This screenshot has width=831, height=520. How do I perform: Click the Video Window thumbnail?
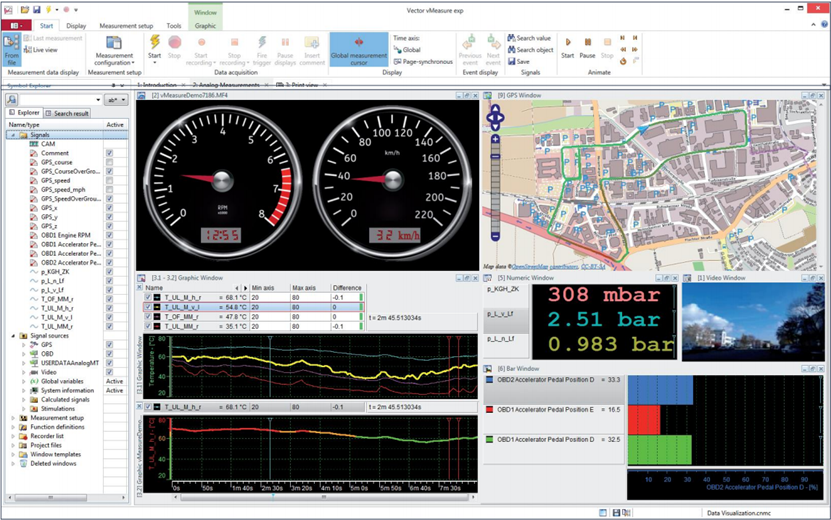point(753,322)
